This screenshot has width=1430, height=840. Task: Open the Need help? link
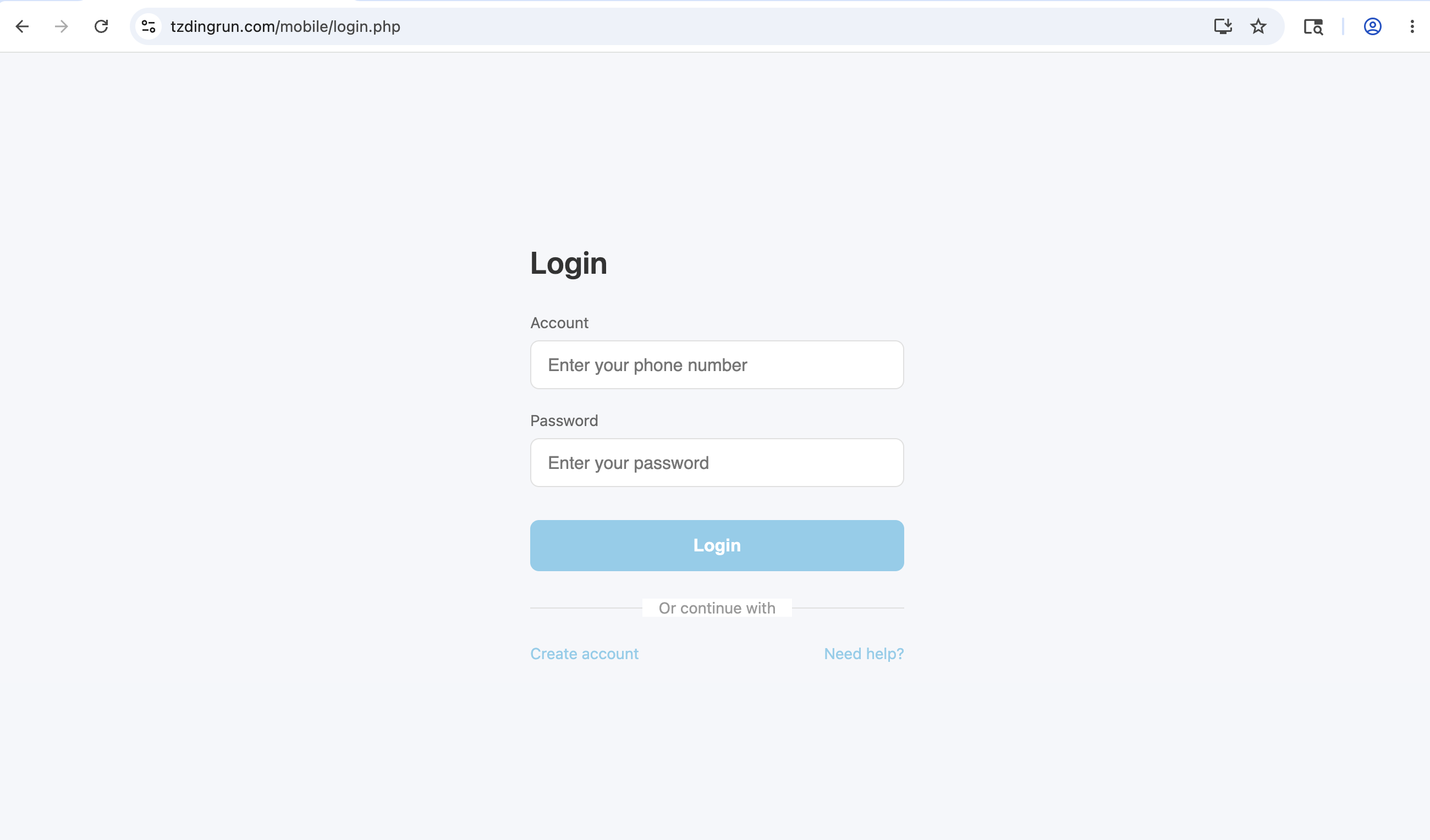pyautogui.click(x=864, y=654)
